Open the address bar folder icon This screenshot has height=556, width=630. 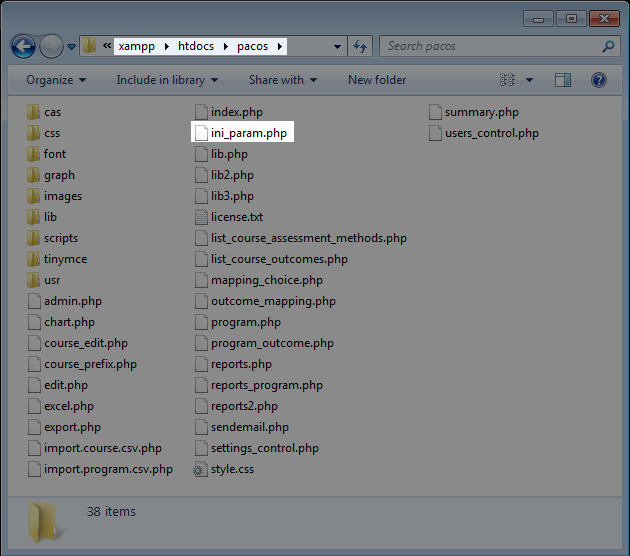[89, 46]
